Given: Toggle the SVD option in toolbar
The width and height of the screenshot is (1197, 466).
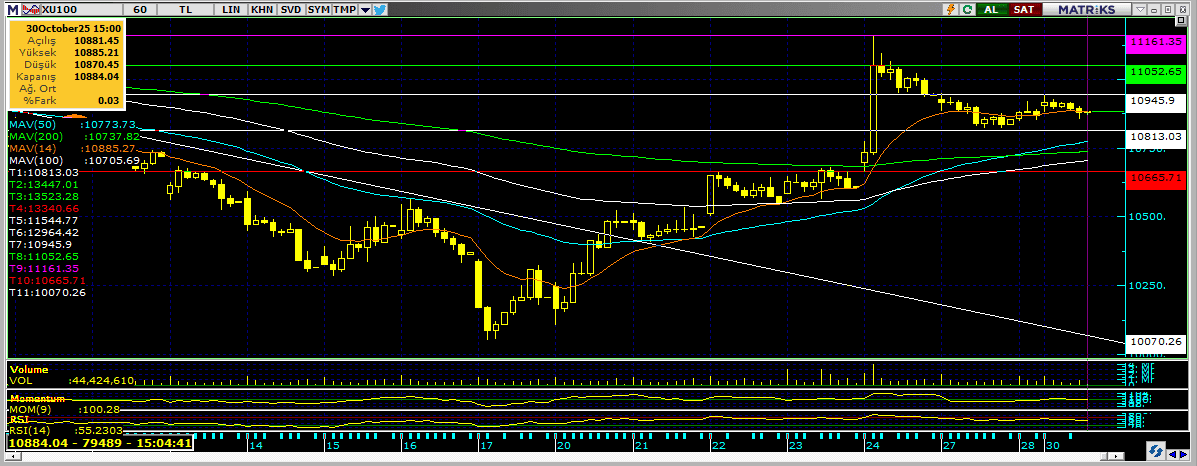Looking at the screenshot, I should click(x=290, y=8).
